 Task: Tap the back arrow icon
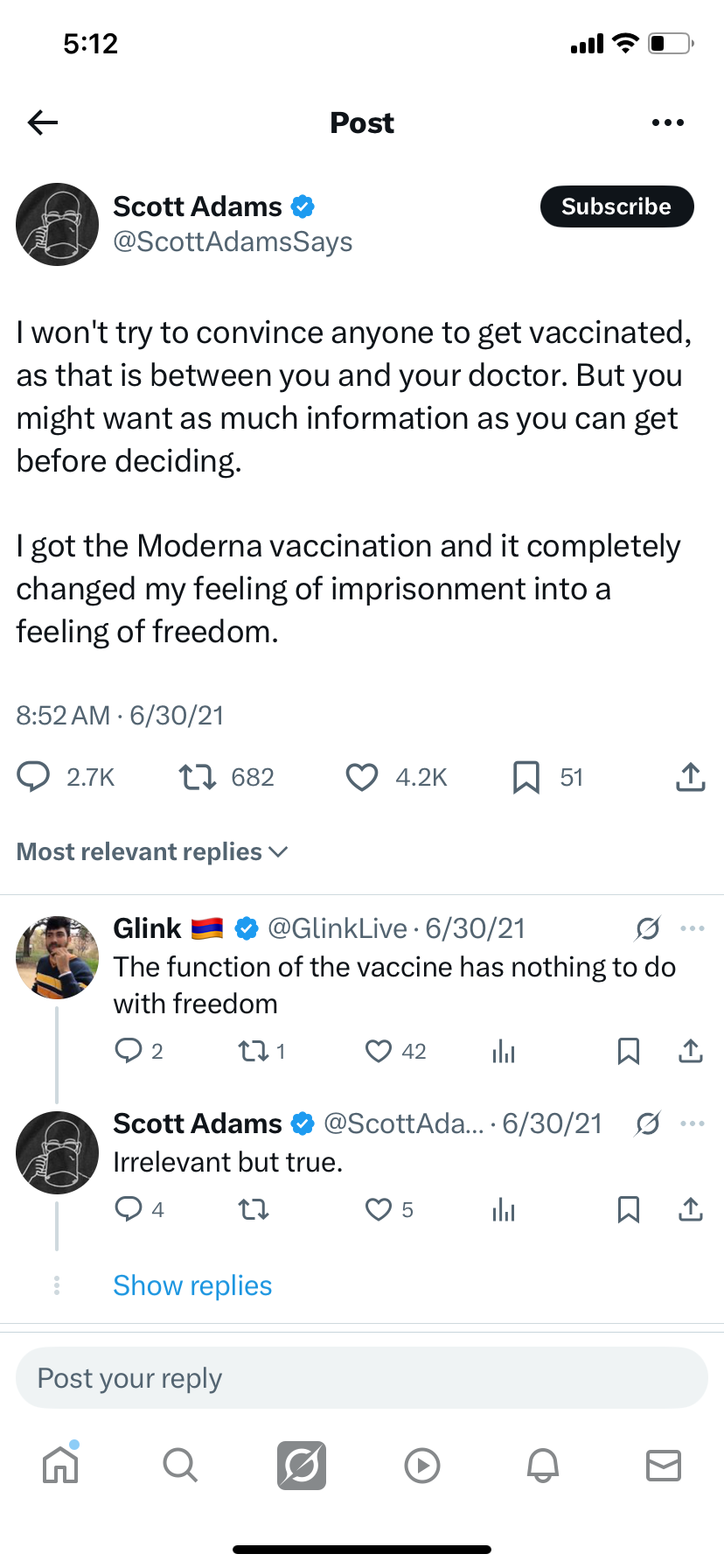[42, 122]
